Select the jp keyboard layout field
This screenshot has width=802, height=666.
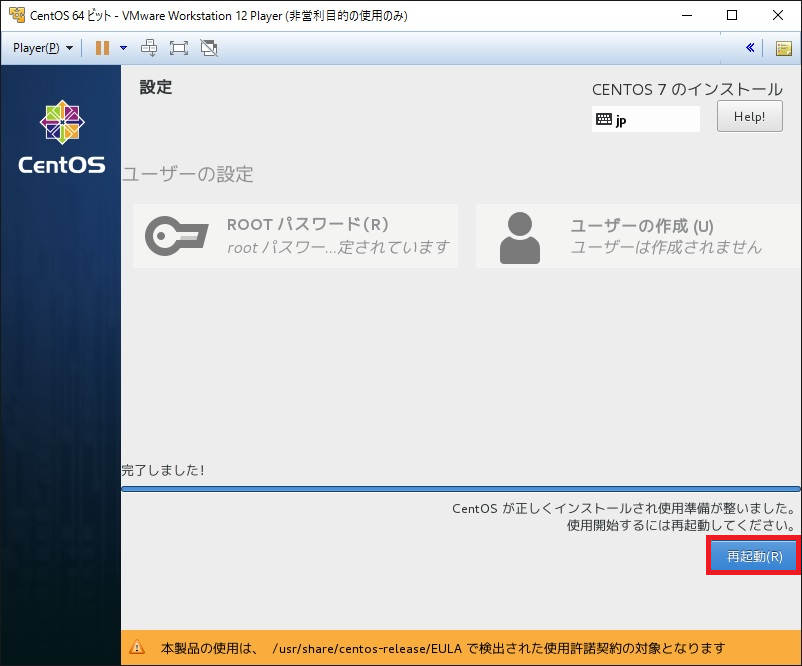[645, 119]
